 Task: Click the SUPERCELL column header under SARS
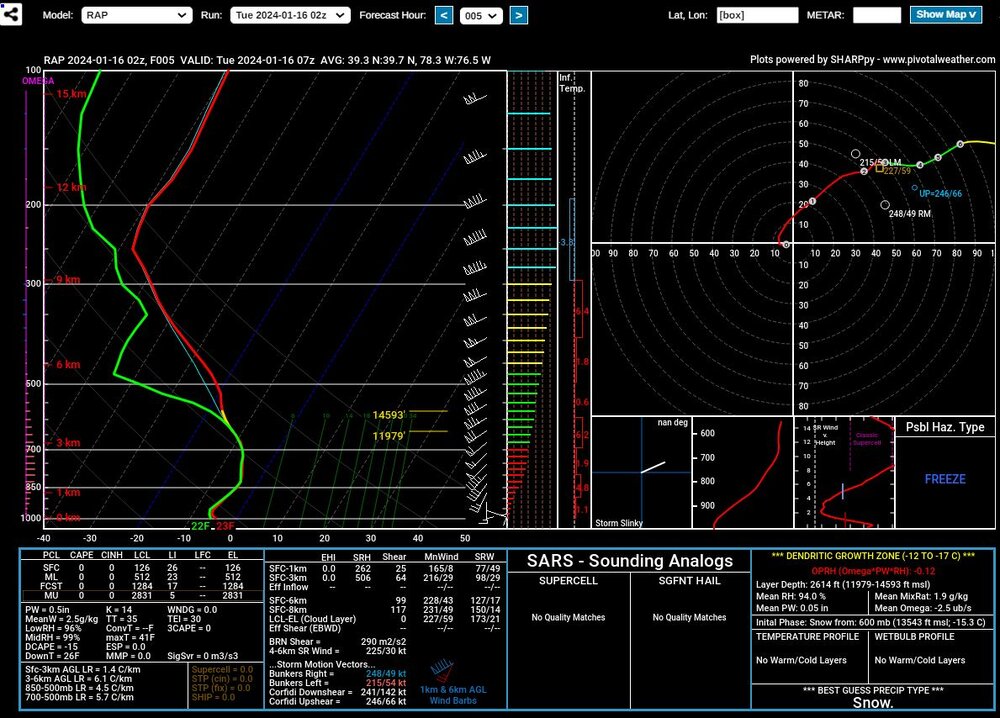point(569,581)
